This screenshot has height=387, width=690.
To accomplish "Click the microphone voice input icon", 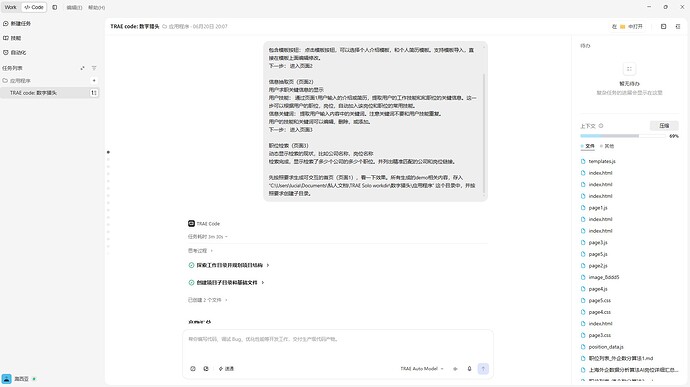I will point(469,369).
